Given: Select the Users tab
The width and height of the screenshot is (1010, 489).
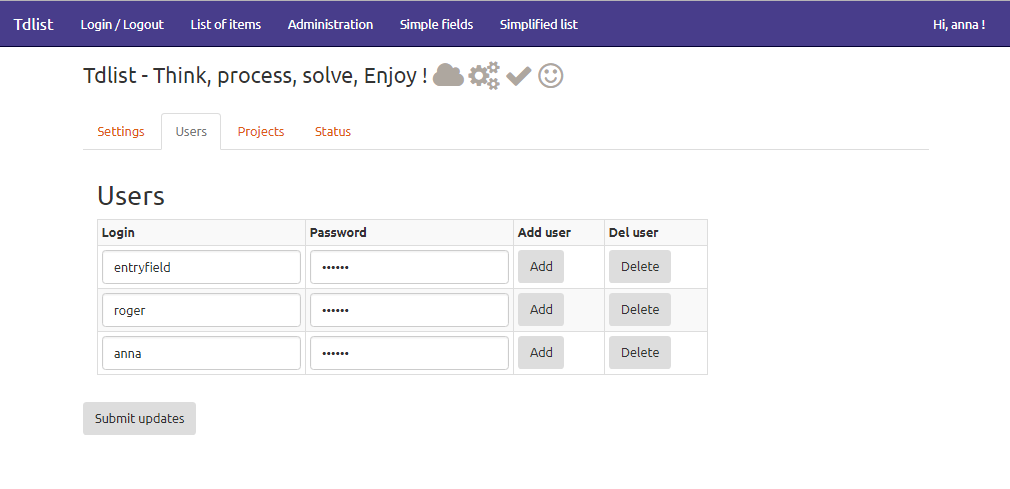Looking at the screenshot, I should (191, 131).
